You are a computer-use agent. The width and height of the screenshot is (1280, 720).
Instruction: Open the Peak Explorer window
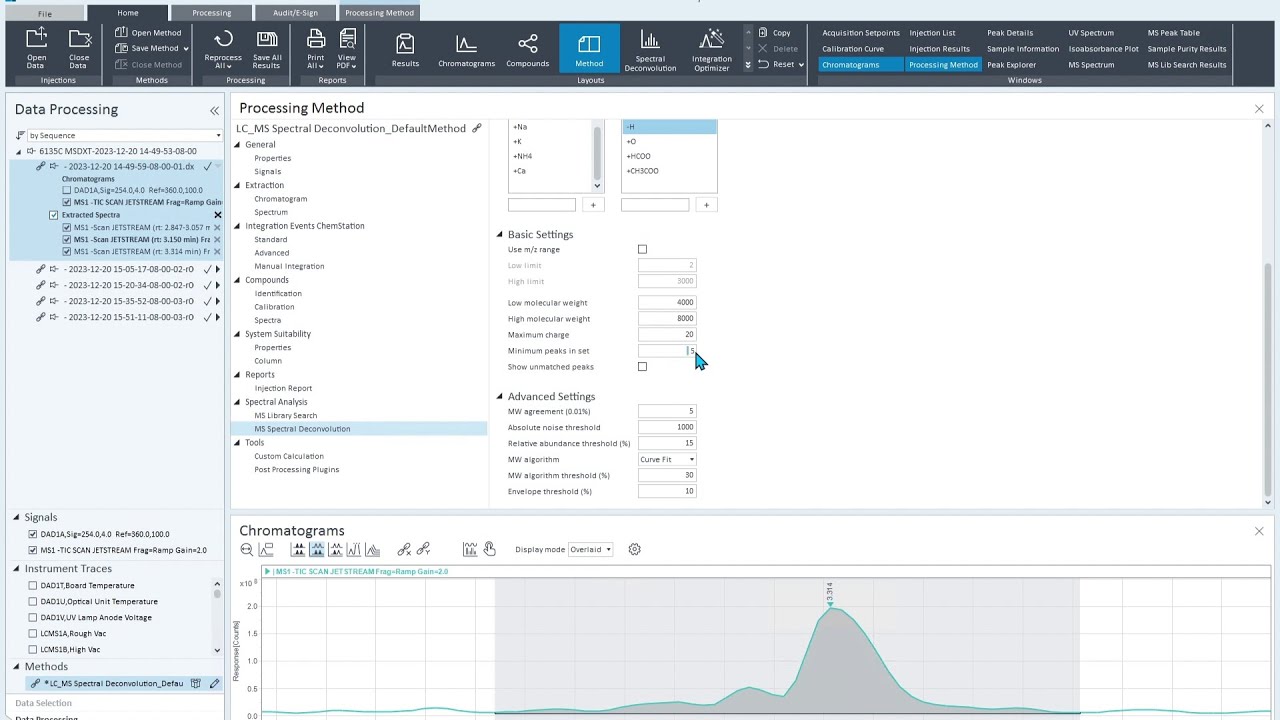click(x=1011, y=64)
